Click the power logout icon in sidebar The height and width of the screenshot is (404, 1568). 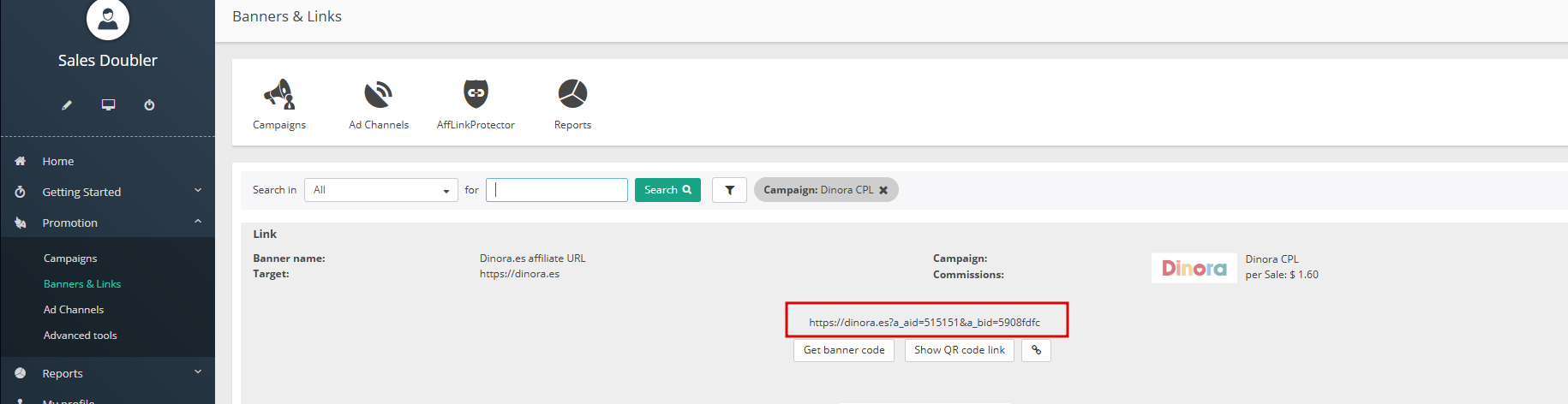[x=149, y=105]
